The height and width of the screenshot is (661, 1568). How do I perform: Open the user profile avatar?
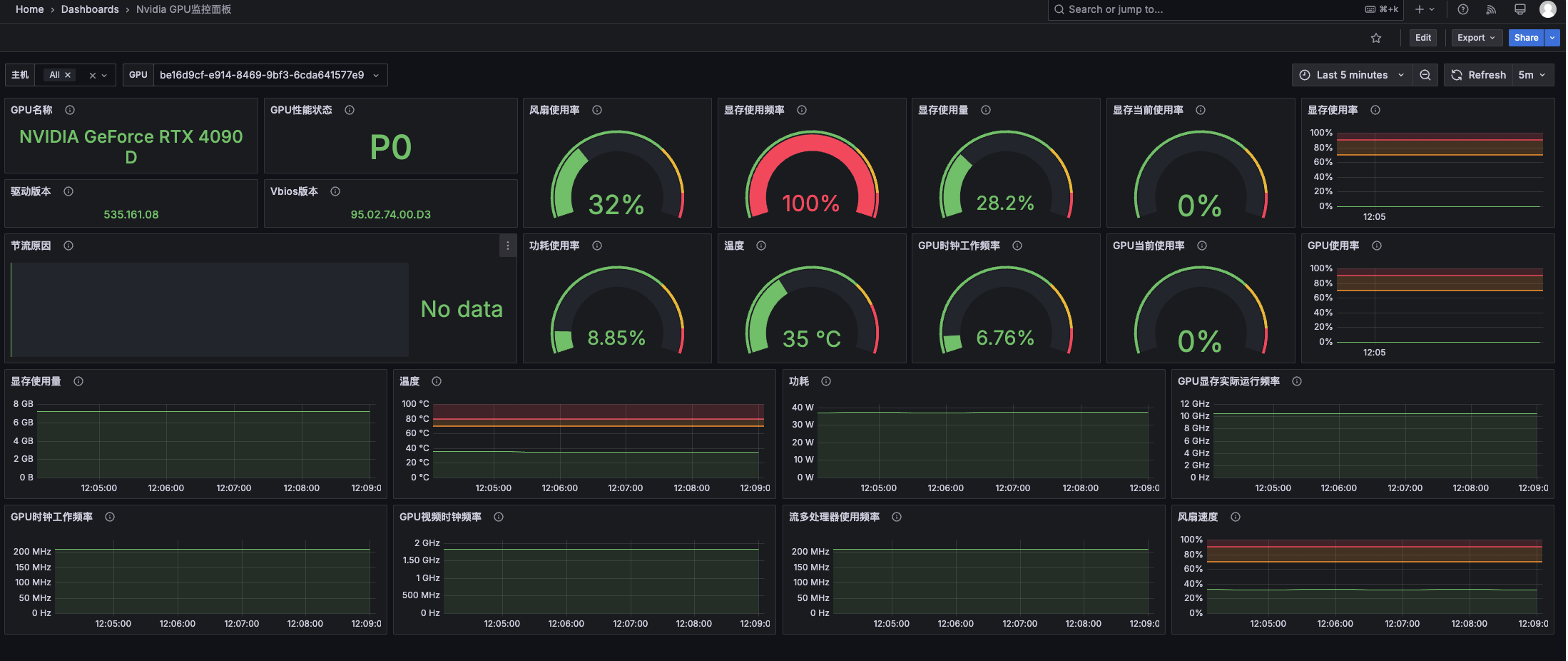point(1547,9)
